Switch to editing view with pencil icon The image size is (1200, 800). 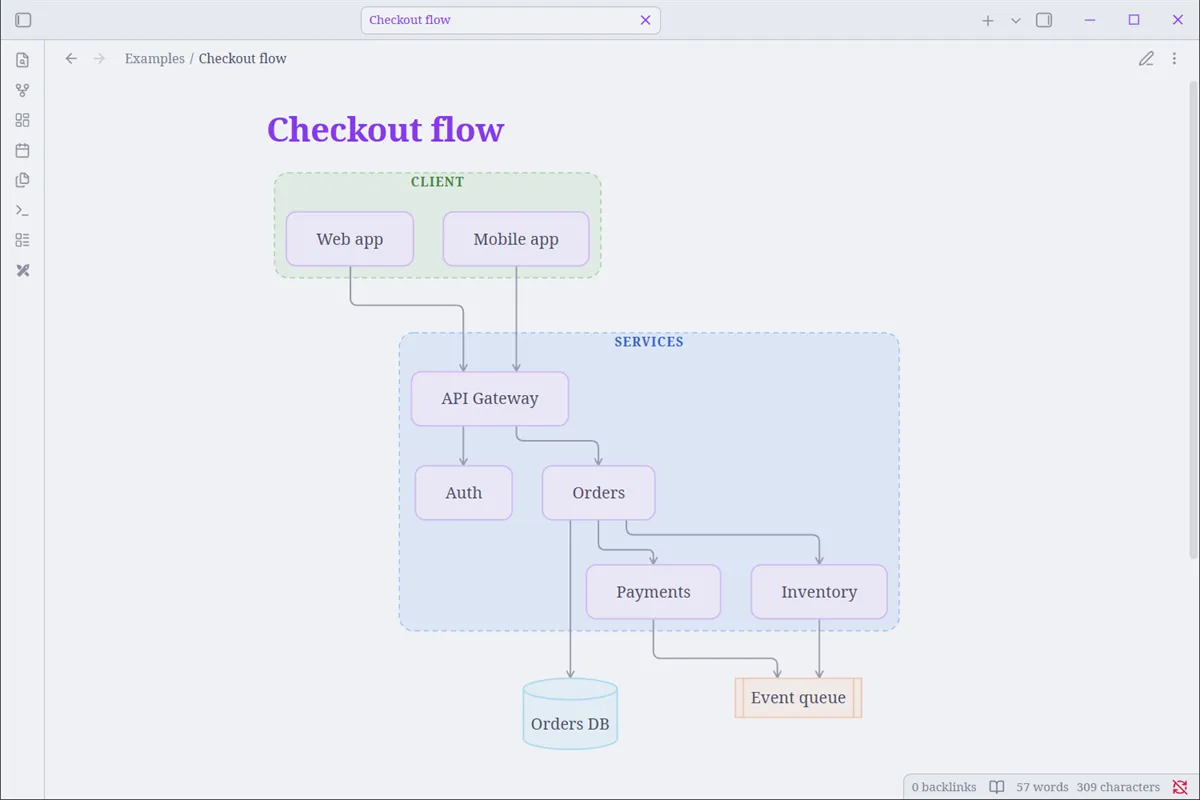click(x=1146, y=58)
